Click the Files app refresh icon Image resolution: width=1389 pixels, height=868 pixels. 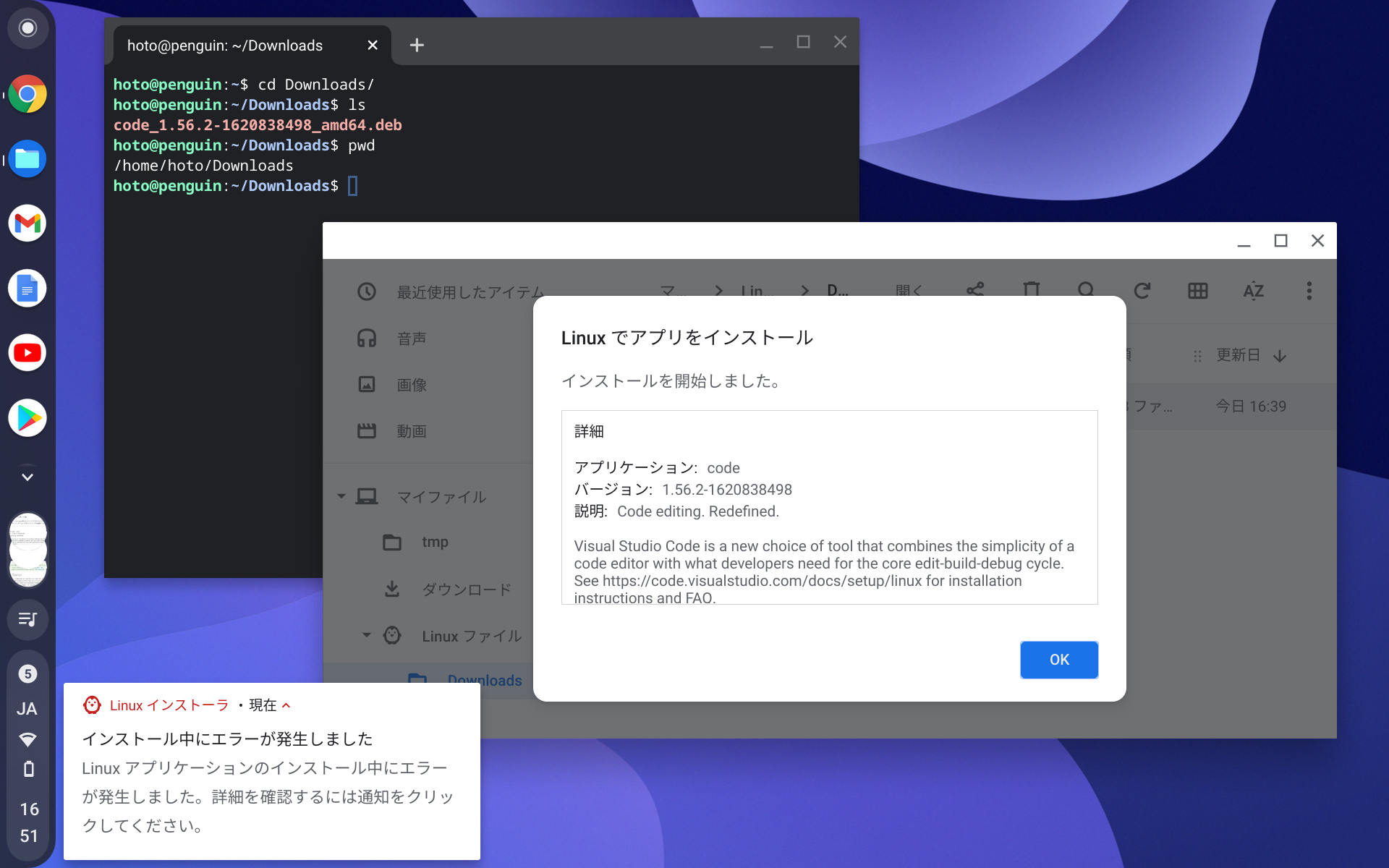click(1142, 291)
